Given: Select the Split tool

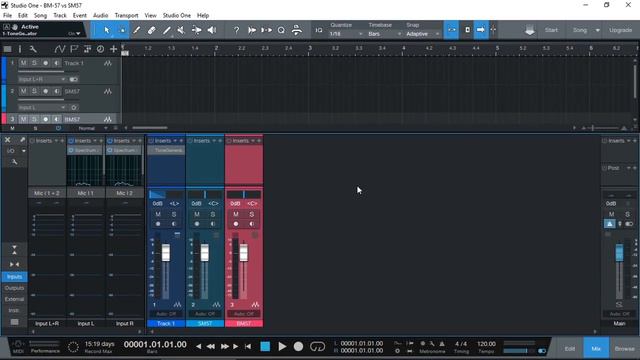Looking at the screenshot, I should (136, 30).
